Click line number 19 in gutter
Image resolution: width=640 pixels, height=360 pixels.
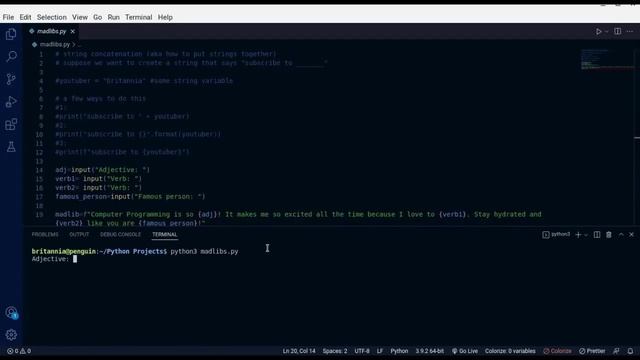[x=39, y=215]
